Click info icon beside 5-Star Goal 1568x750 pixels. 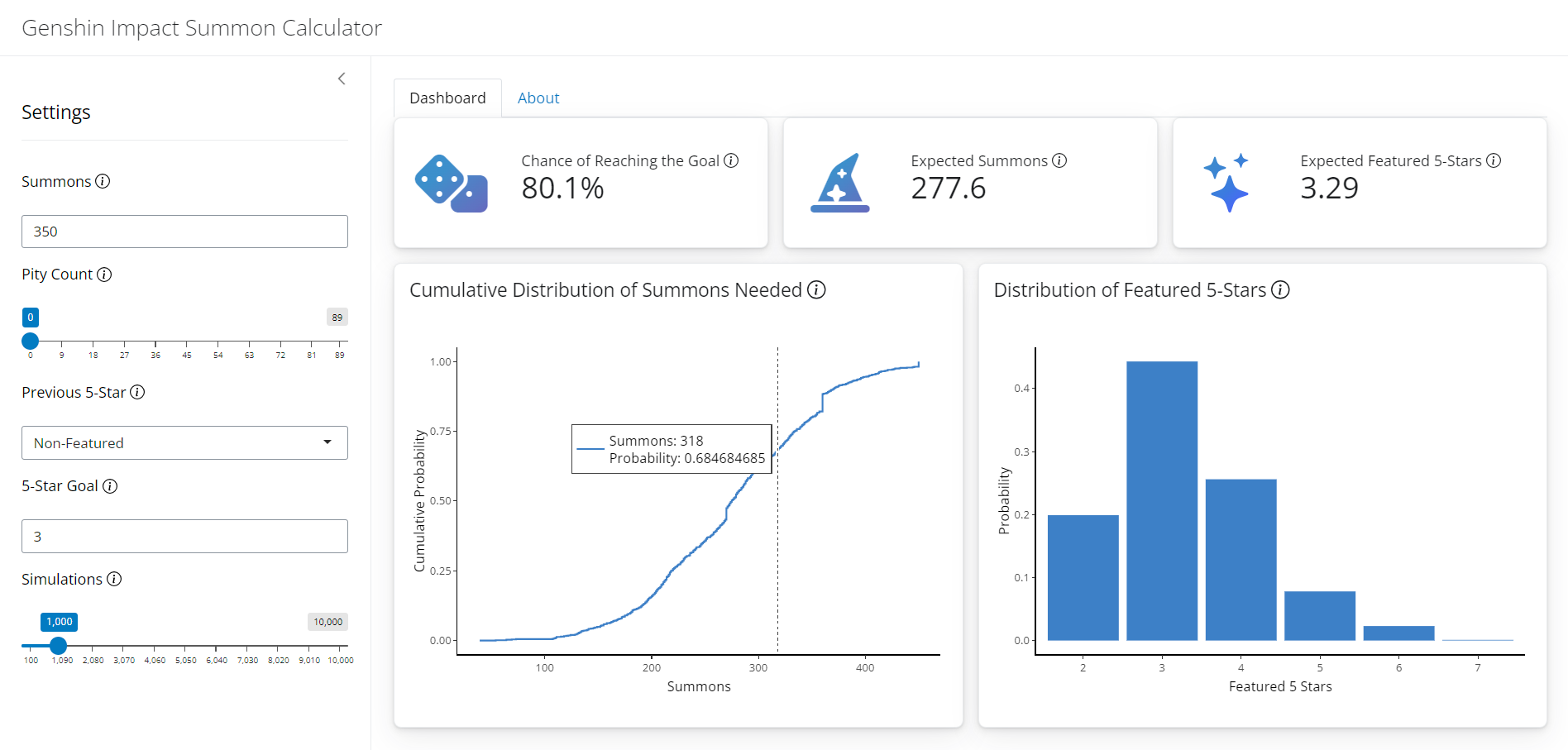pos(110,486)
